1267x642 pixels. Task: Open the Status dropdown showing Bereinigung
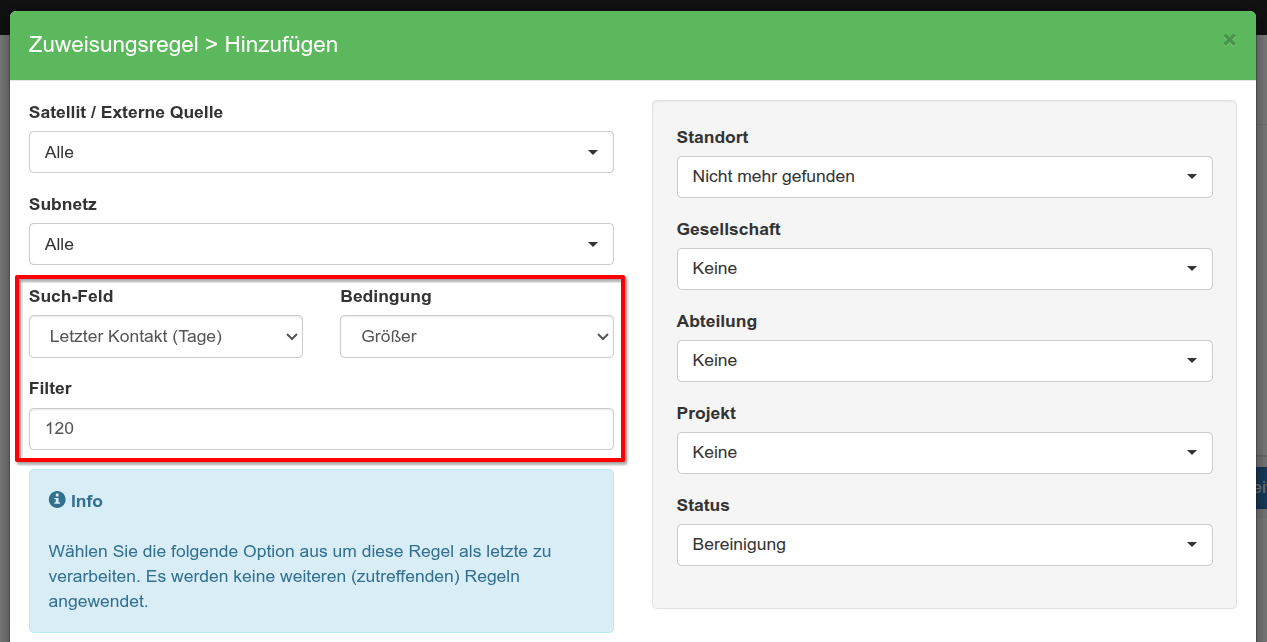click(x=945, y=544)
